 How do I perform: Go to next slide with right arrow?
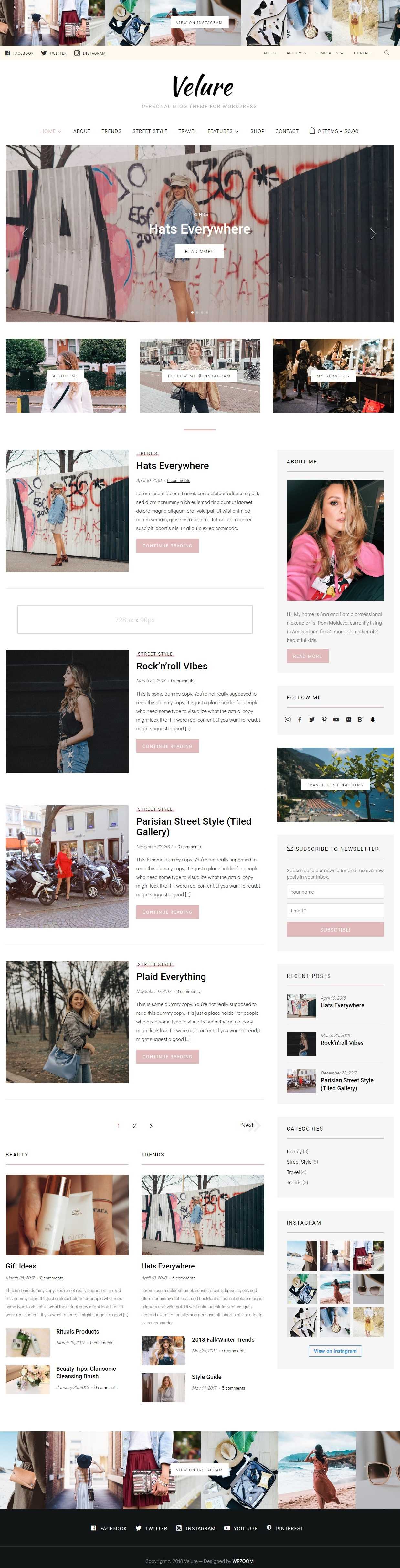[373, 234]
